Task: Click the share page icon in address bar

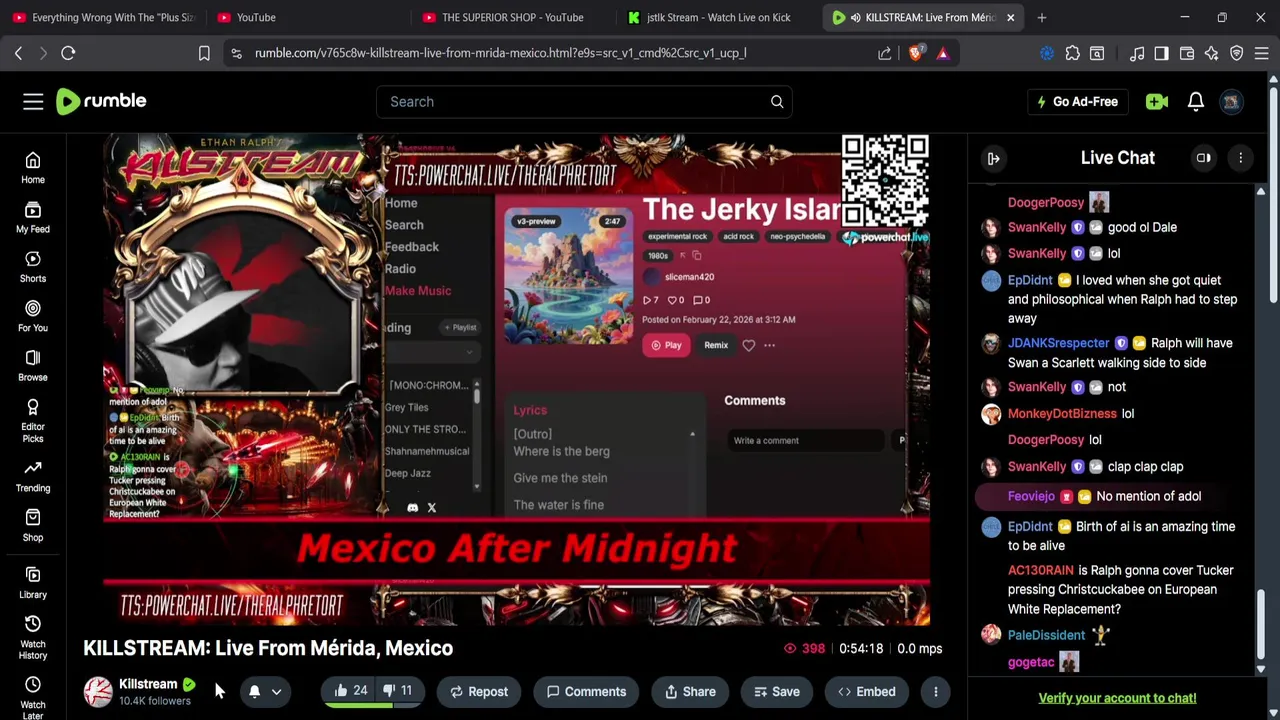Action: [x=885, y=53]
